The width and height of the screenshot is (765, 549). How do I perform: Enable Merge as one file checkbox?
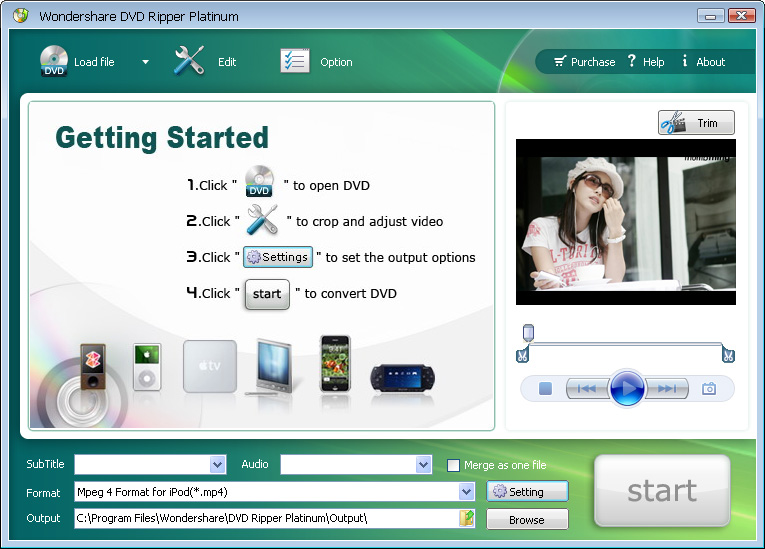click(454, 465)
